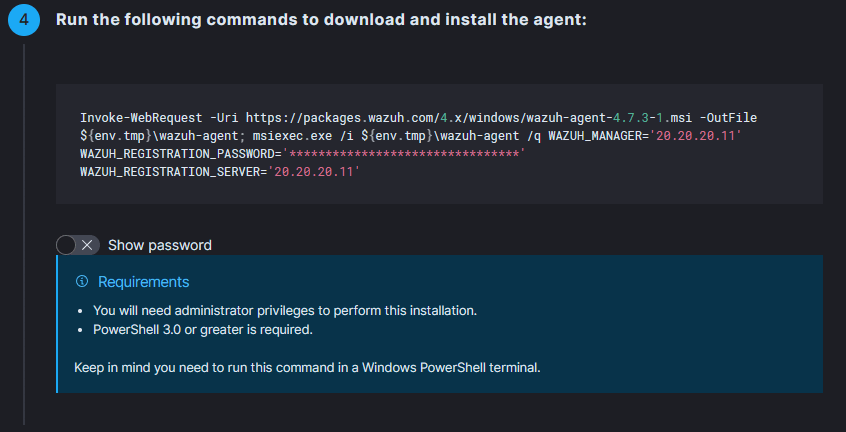The image size is (846, 432).
Task: Click the "Show password" label text
Action: pyautogui.click(x=159, y=245)
